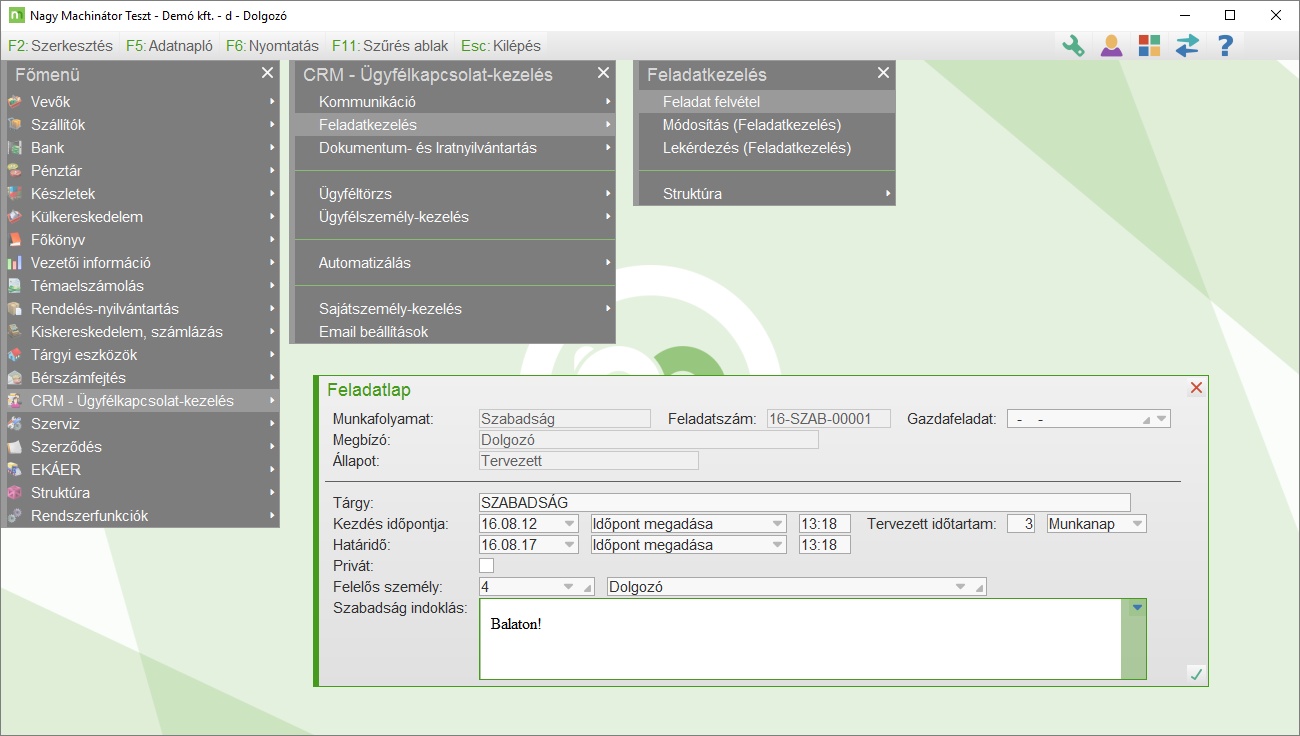Screen dimensions: 1300x736
Task: Open the user profile icon
Action: coord(1111,46)
